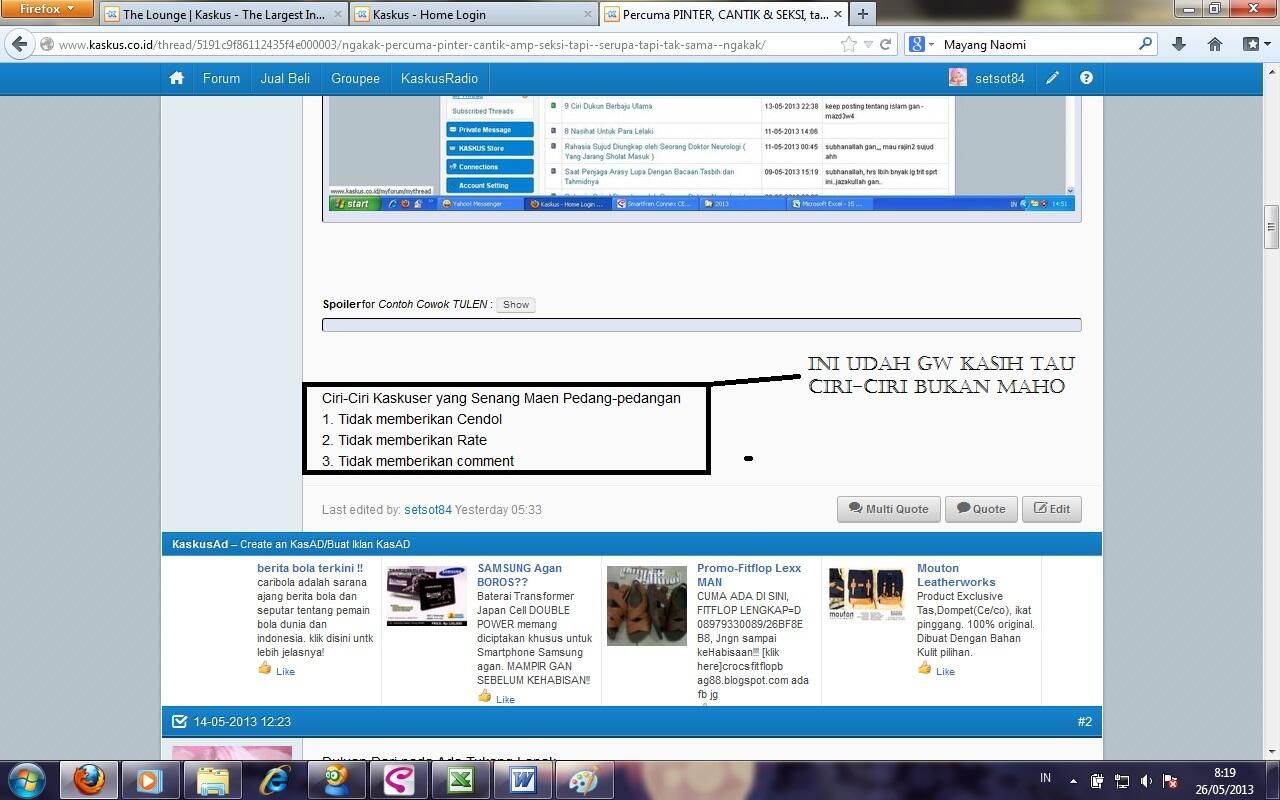1280x800 pixels.
Task: Click the Multi Quote button
Action: pyautogui.click(x=889, y=509)
